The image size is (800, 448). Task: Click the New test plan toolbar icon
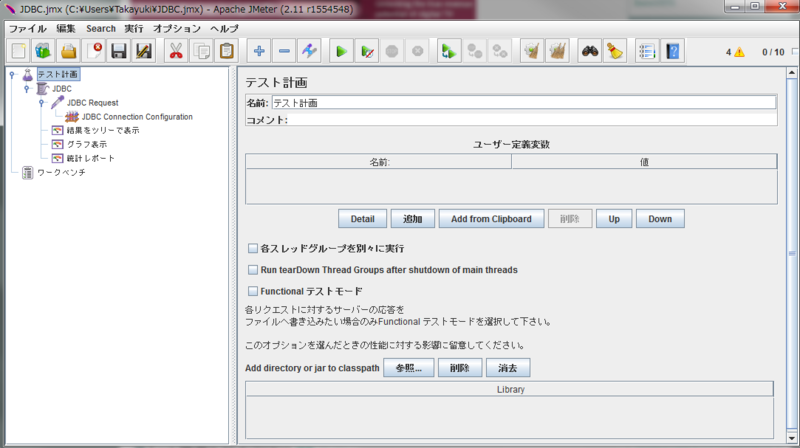pyautogui.click(x=19, y=51)
